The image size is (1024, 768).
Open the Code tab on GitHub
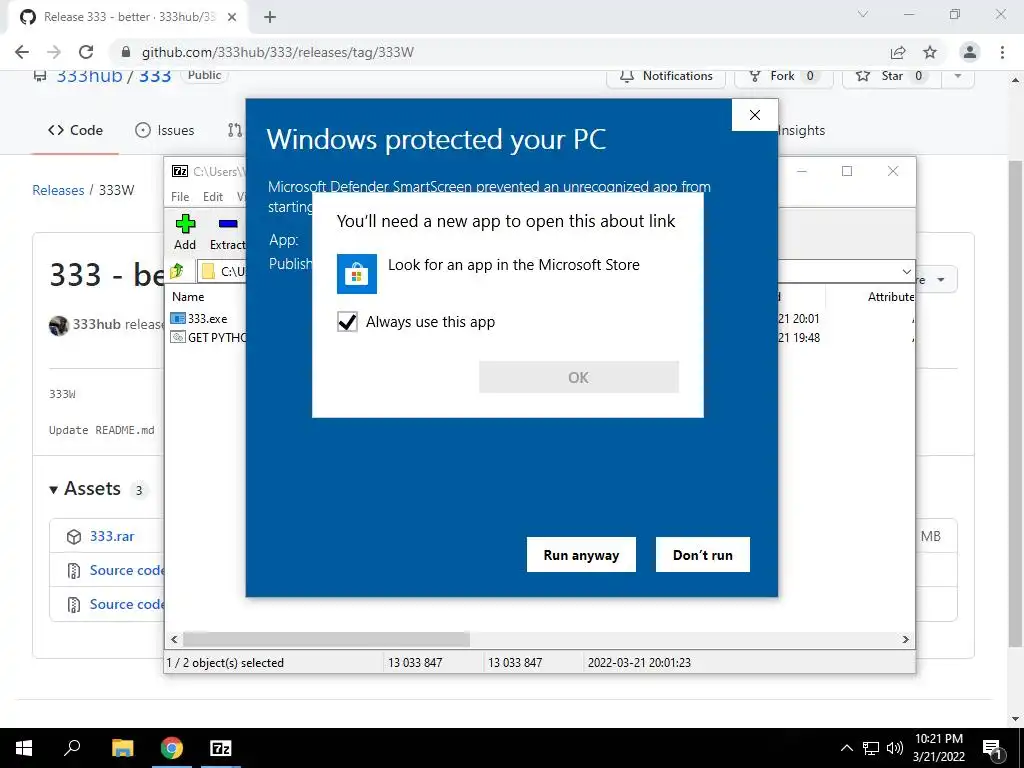click(75, 130)
